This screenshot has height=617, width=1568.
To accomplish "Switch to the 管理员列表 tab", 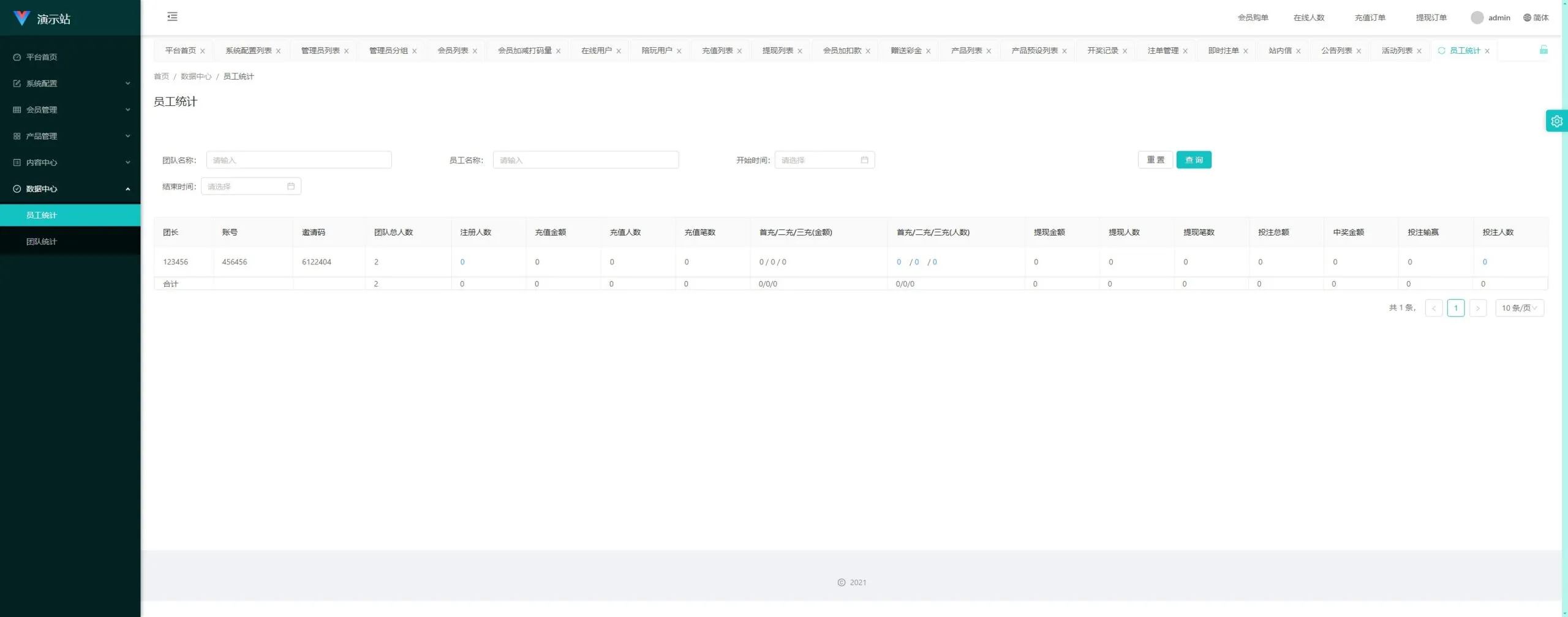I will (x=320, y=51).
